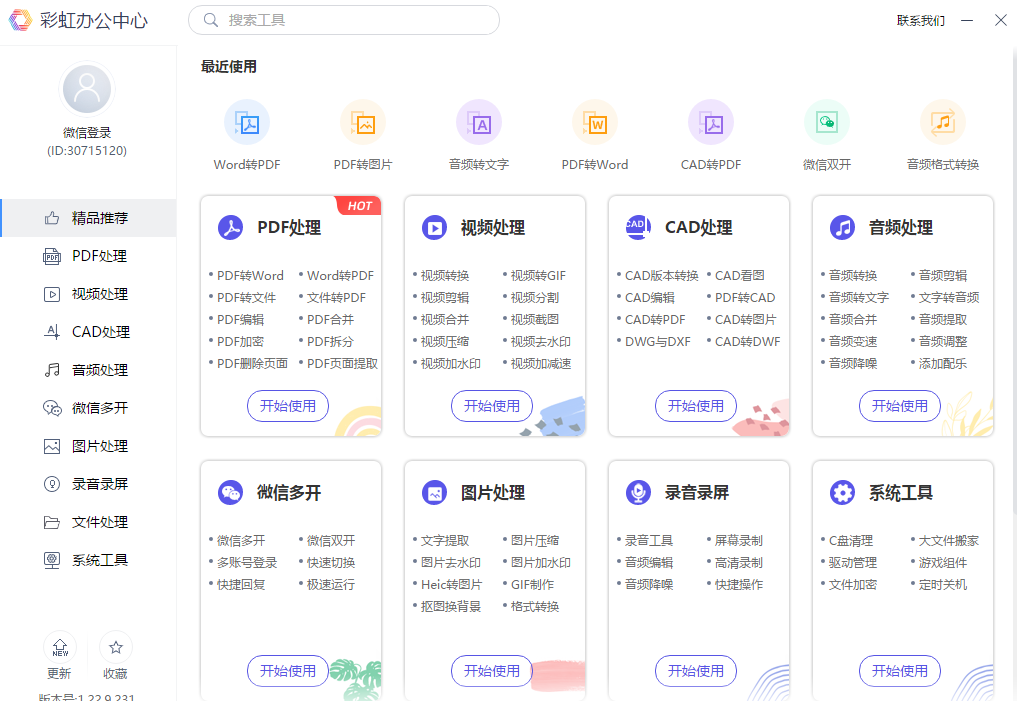
Task: Click 开始使用 on the 图片处理 card
Action: [x=492, y=671]
